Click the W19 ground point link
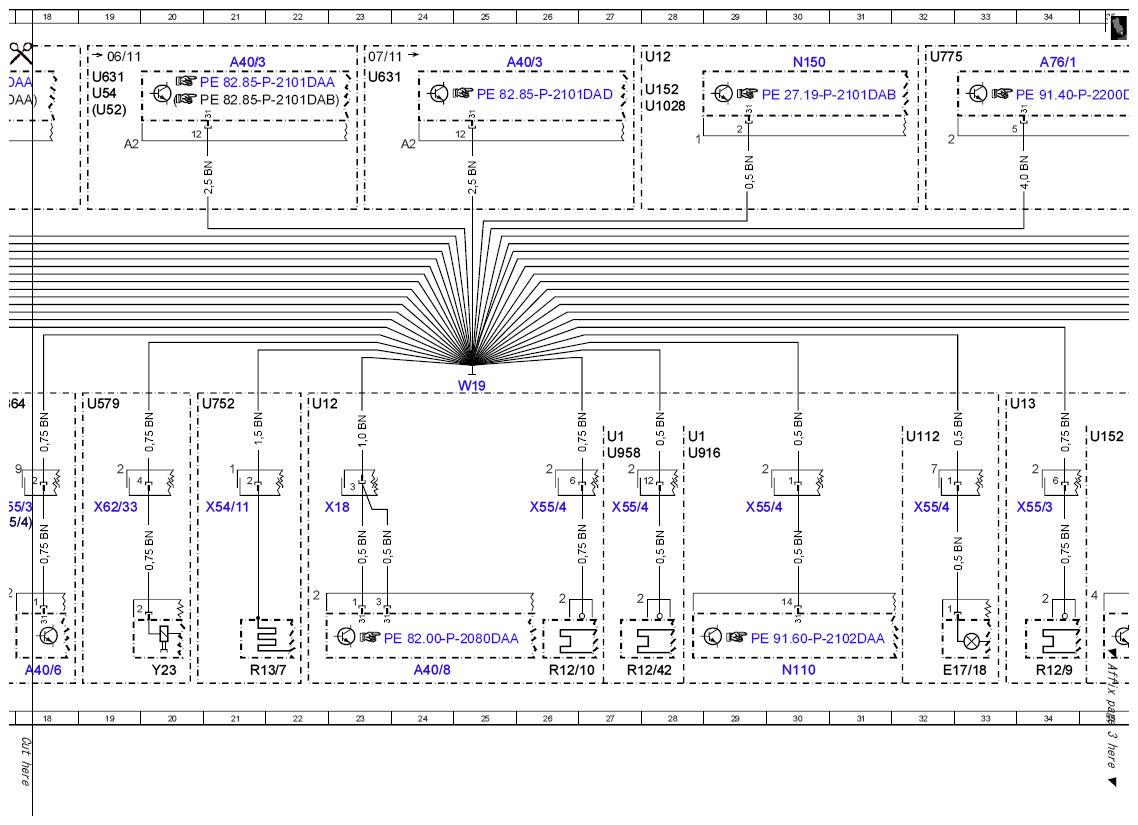The width and height of the screenshot is (1138, 825). click(472, 386)
